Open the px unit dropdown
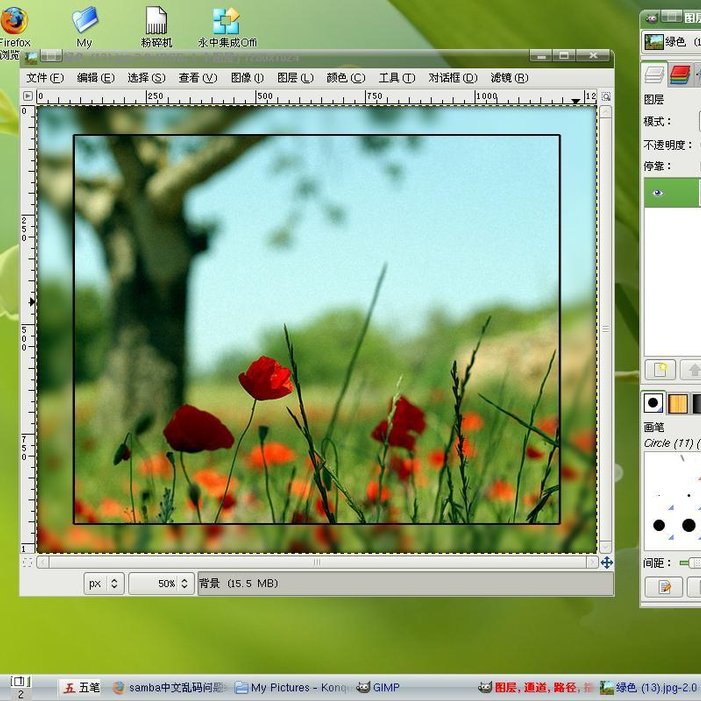 tap(104, 583)
